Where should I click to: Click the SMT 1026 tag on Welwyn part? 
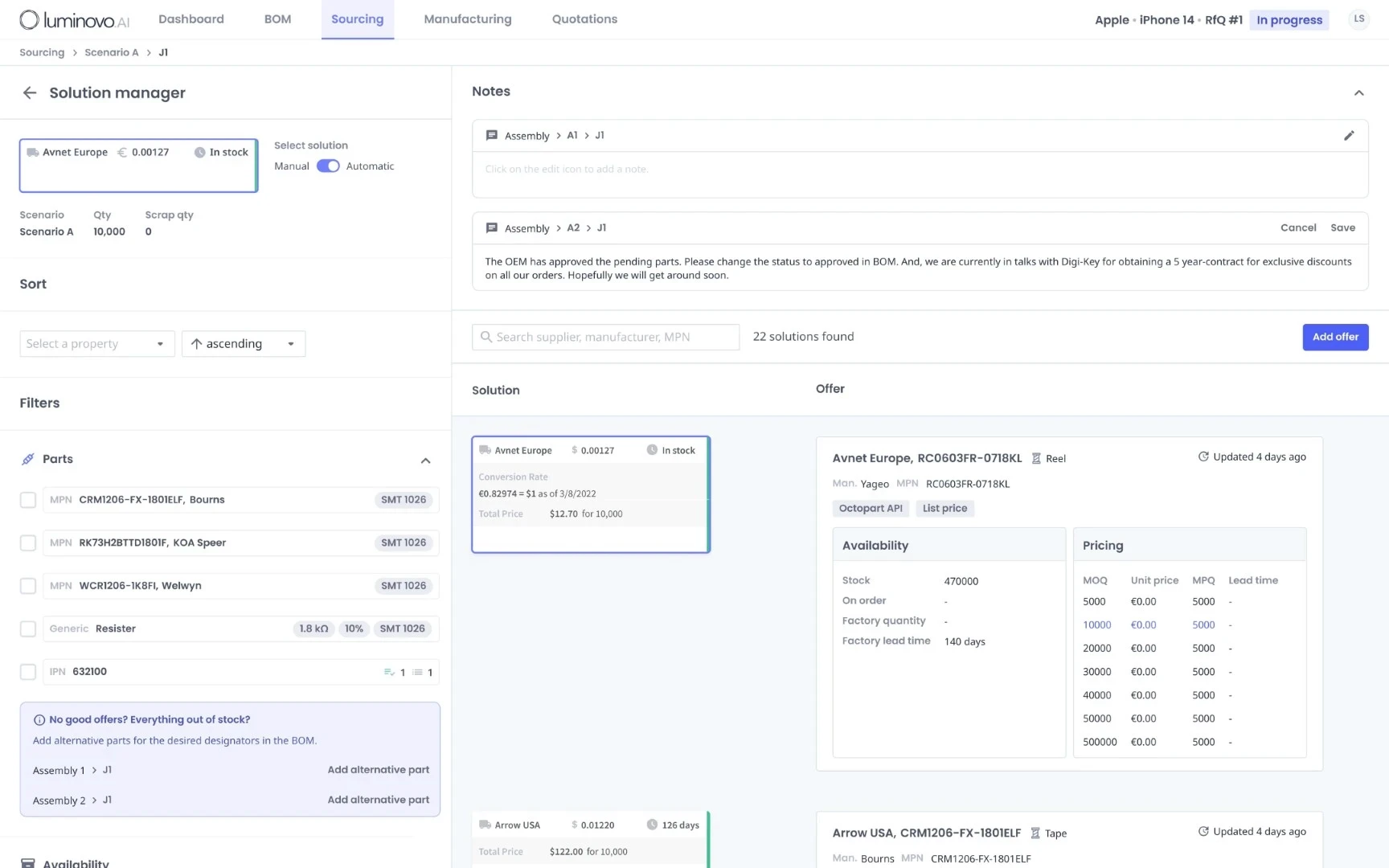point(404,586)
